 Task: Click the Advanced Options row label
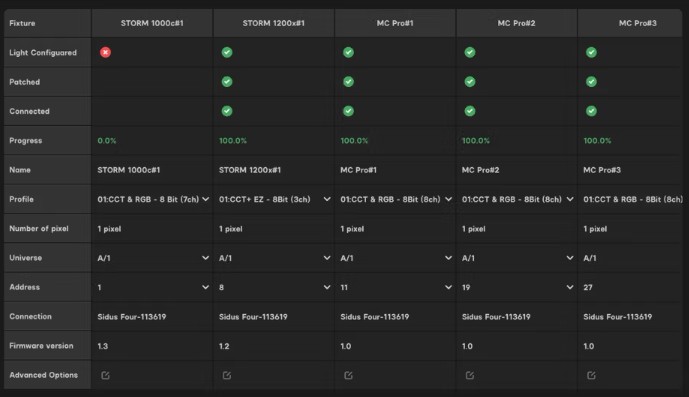click(44, 375)
